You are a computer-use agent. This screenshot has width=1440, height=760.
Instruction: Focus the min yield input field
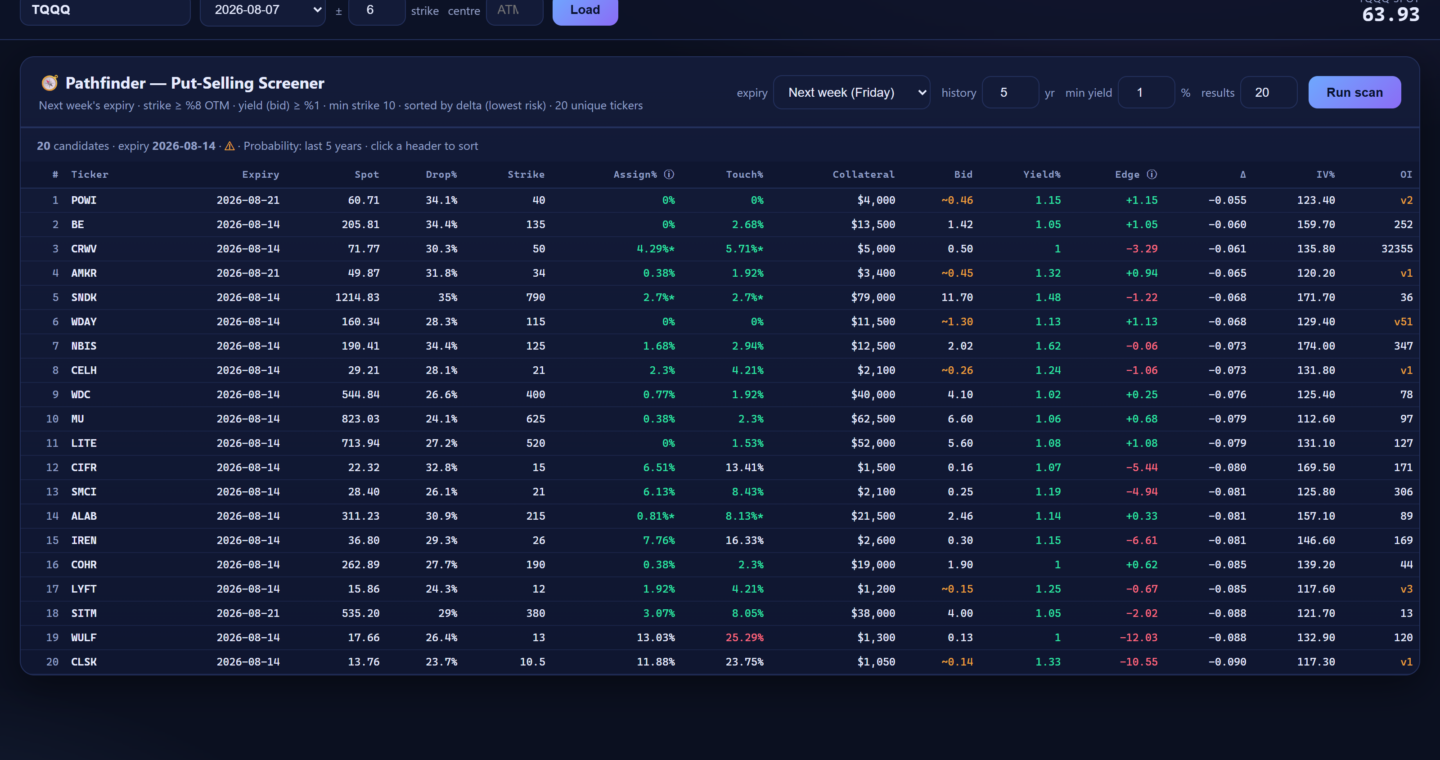1146,92
